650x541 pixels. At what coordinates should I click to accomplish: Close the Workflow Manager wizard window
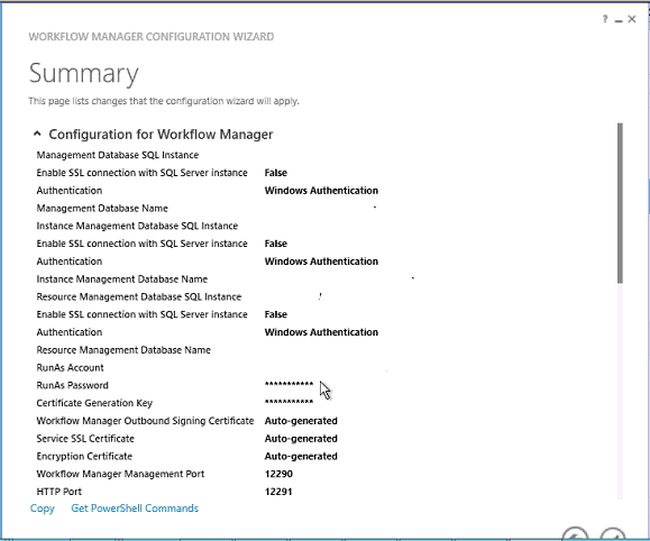632,19
